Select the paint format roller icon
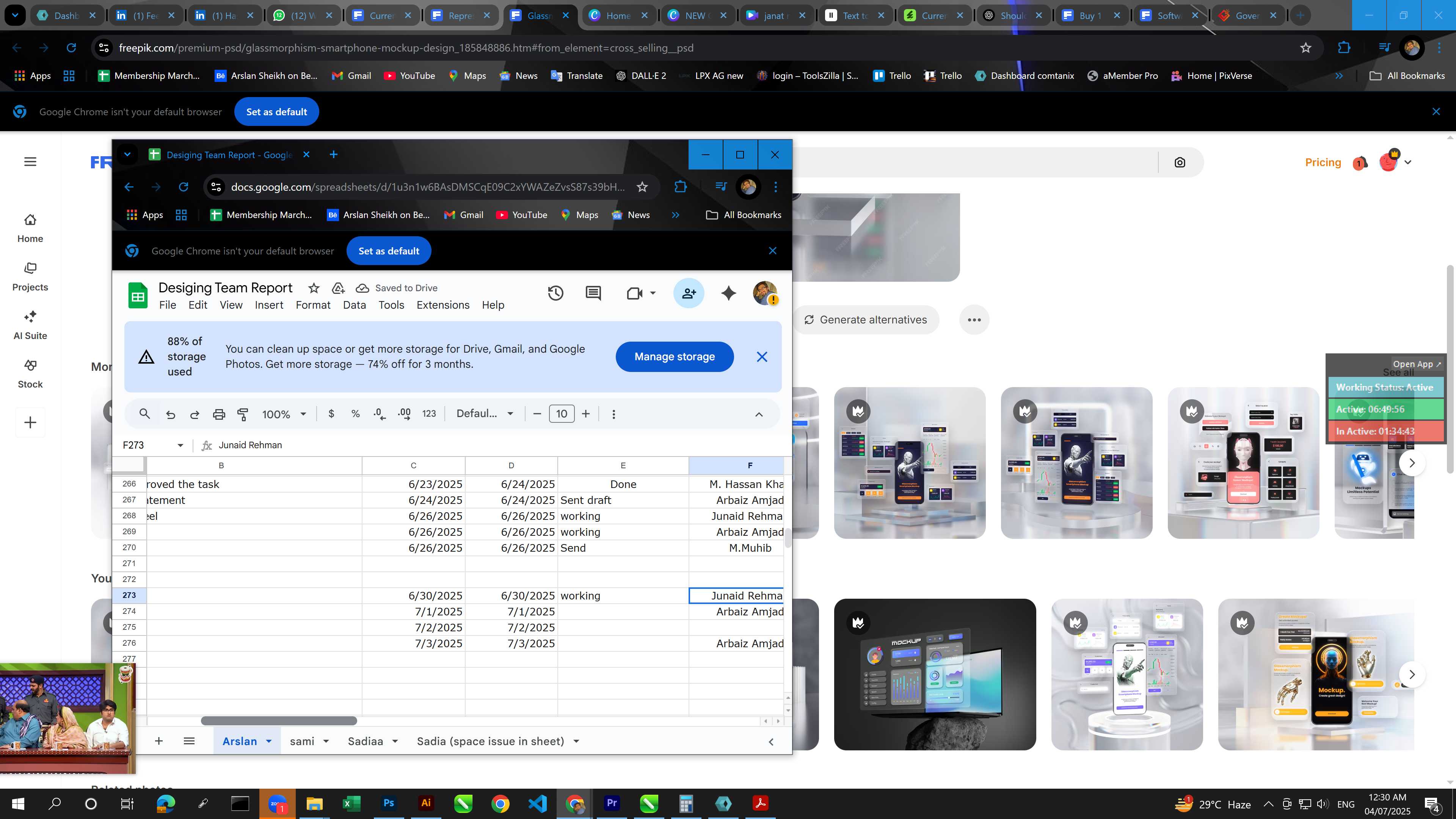This screenshot has height=819, width=1456. click(x=243, y=414)
